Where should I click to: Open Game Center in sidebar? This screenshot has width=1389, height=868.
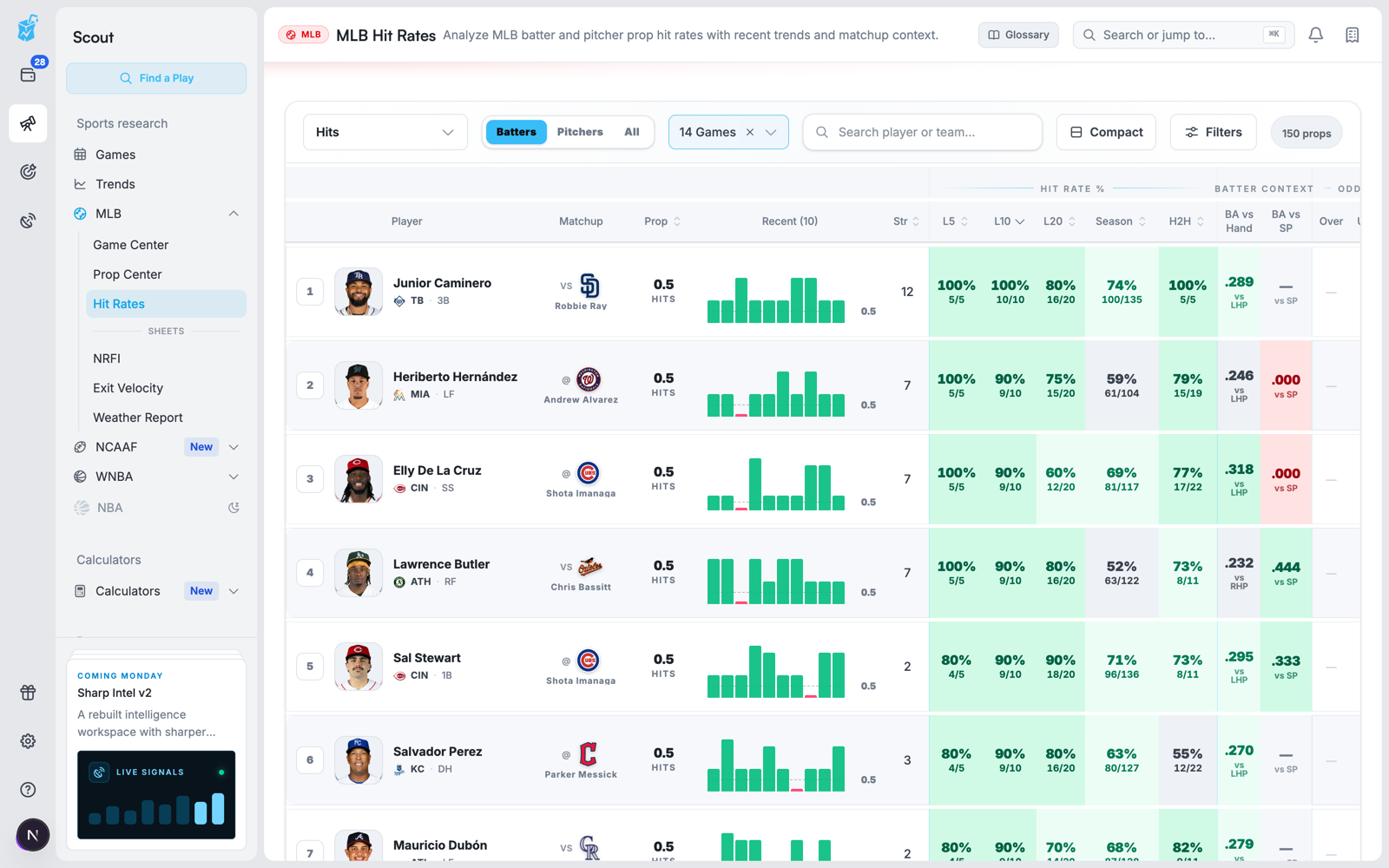click(131, 245)
